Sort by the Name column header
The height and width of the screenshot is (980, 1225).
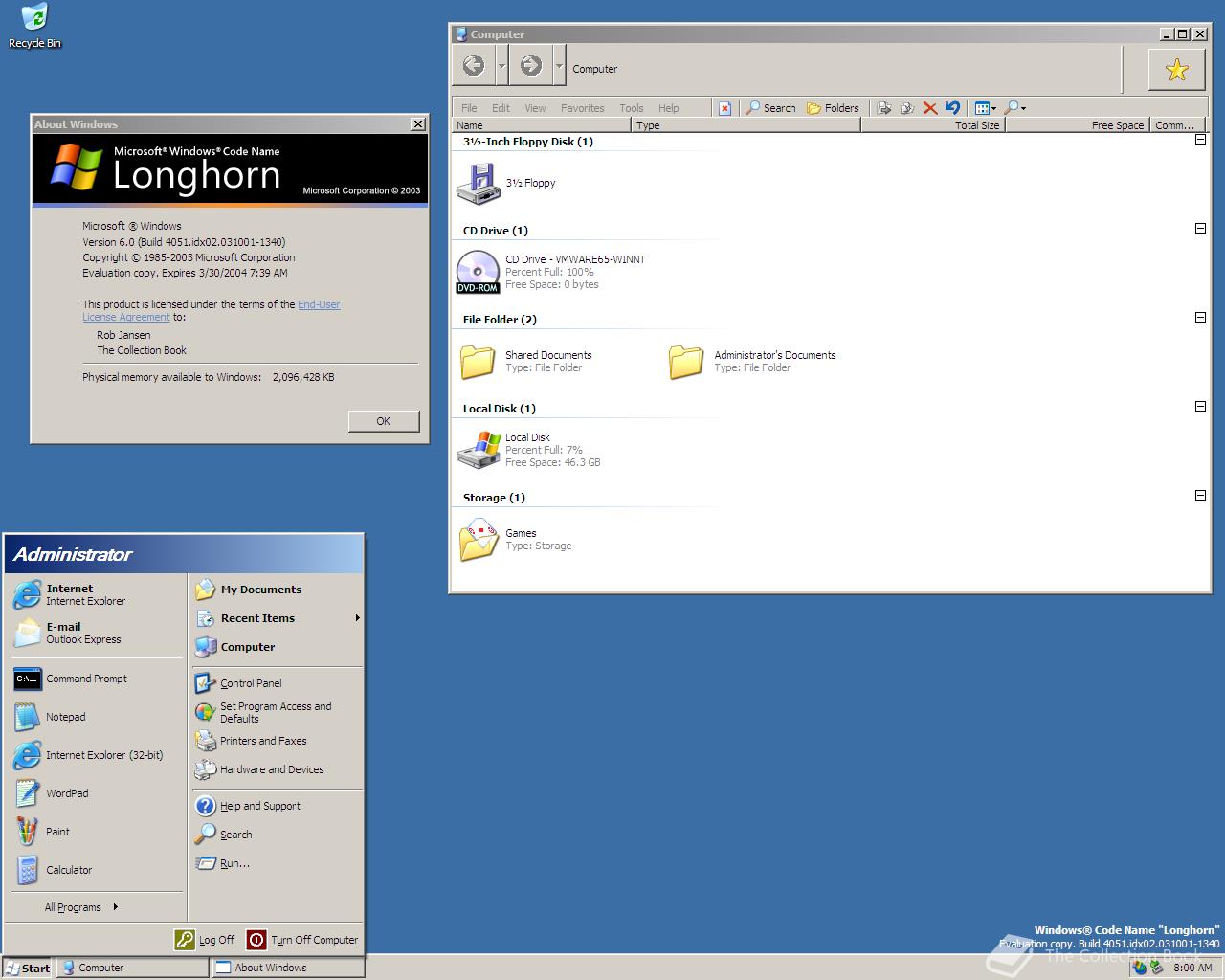pyautogui.click(x=542, y=125)
